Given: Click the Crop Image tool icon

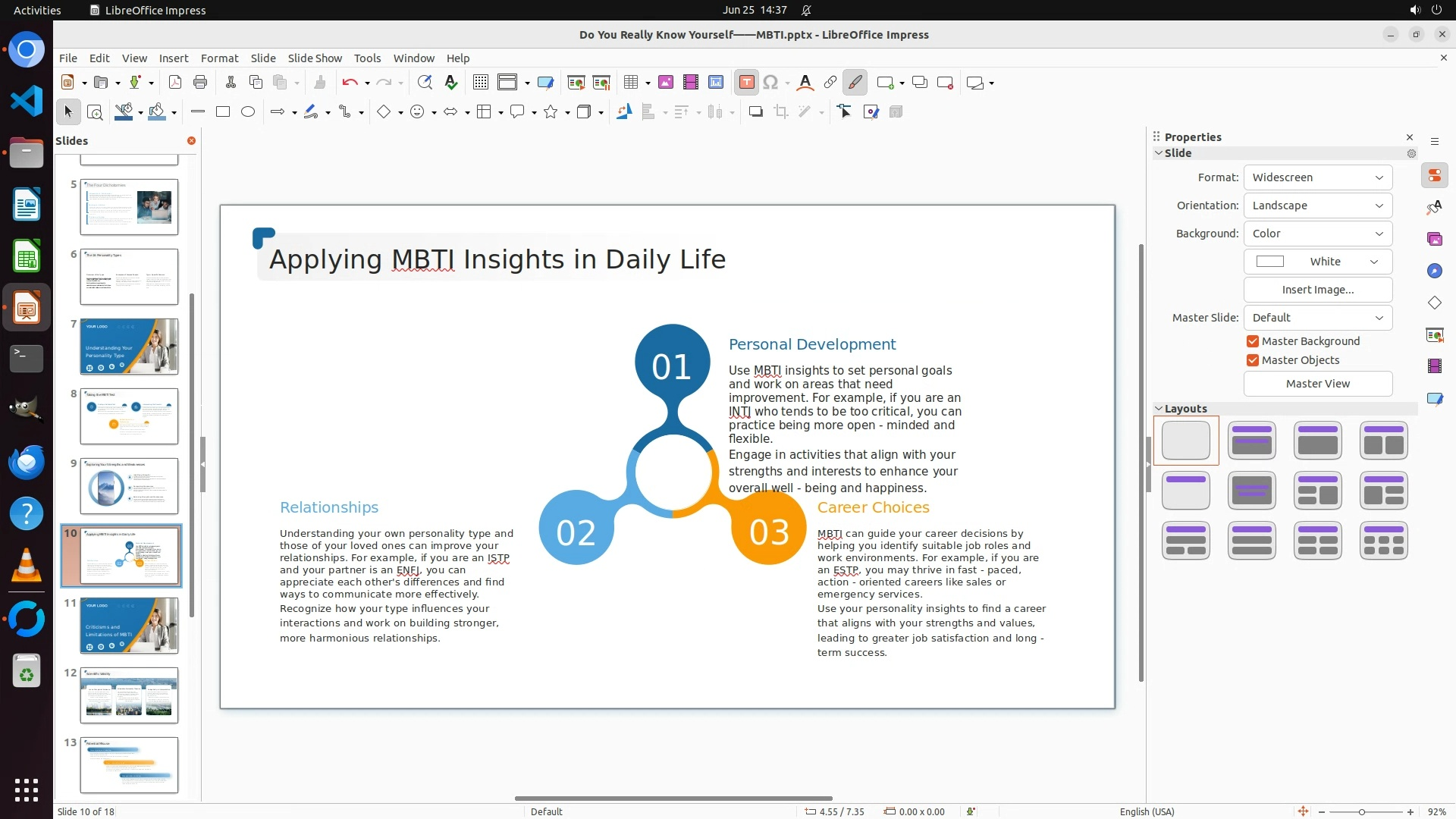Looking at the screenshot, I should (x=780, y=112).
